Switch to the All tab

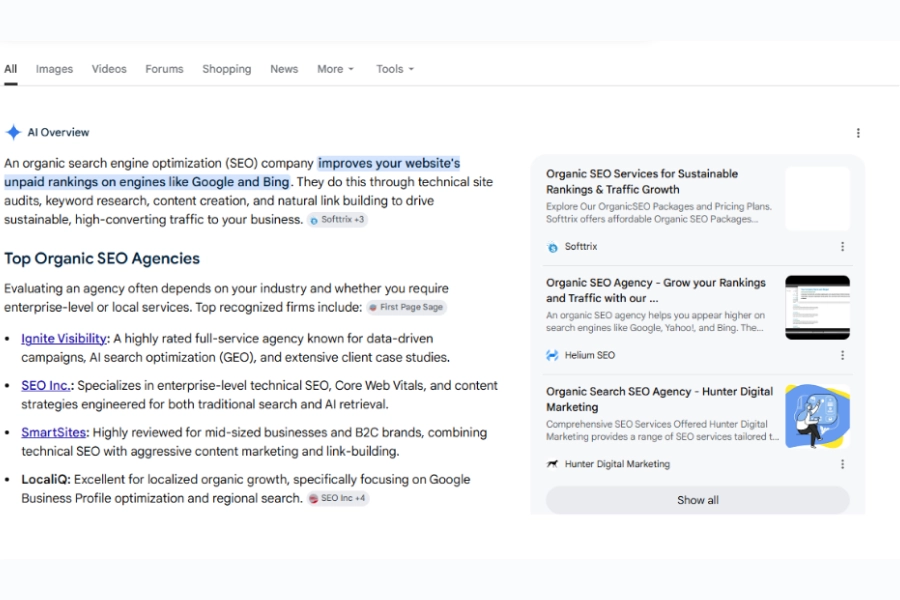[x=10, y=69]
